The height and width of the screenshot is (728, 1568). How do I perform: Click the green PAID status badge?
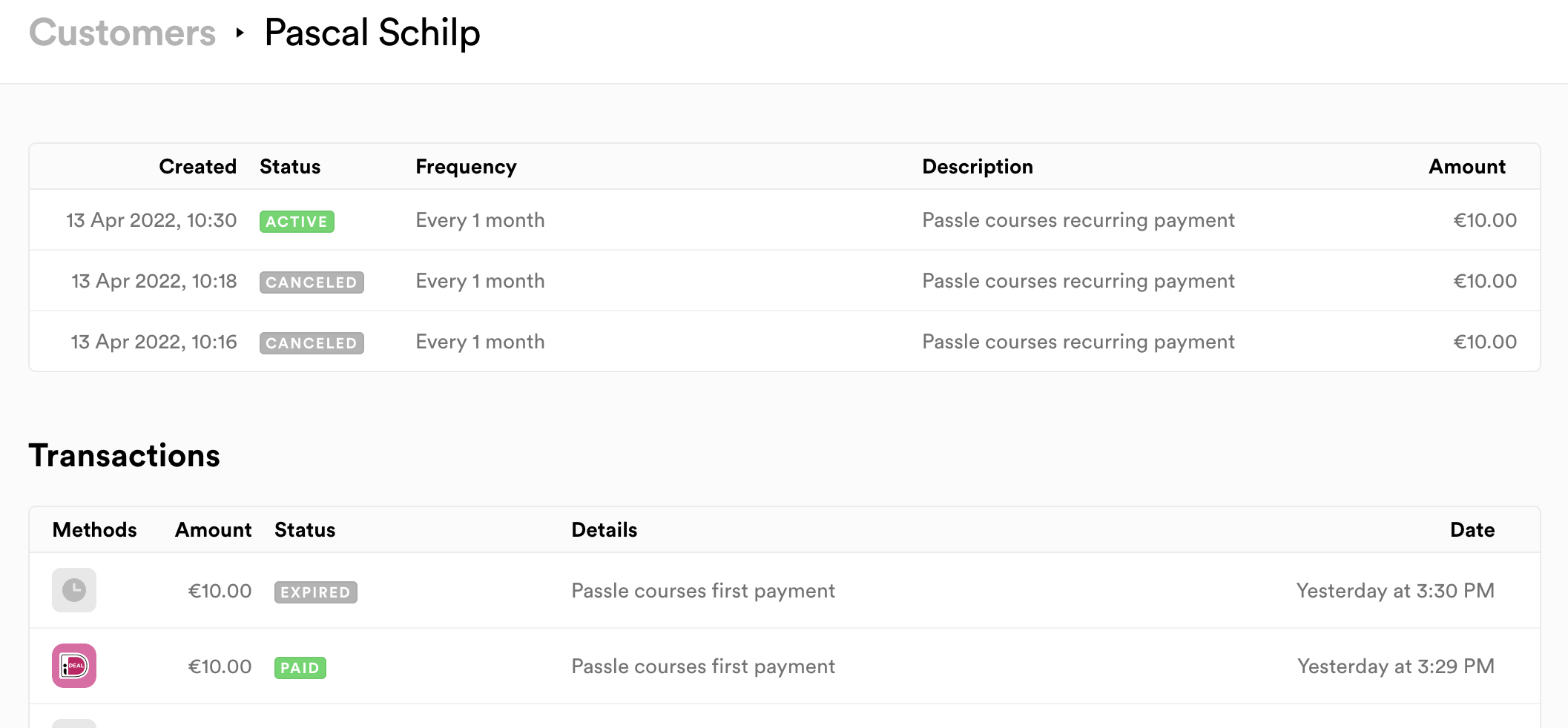300,667
